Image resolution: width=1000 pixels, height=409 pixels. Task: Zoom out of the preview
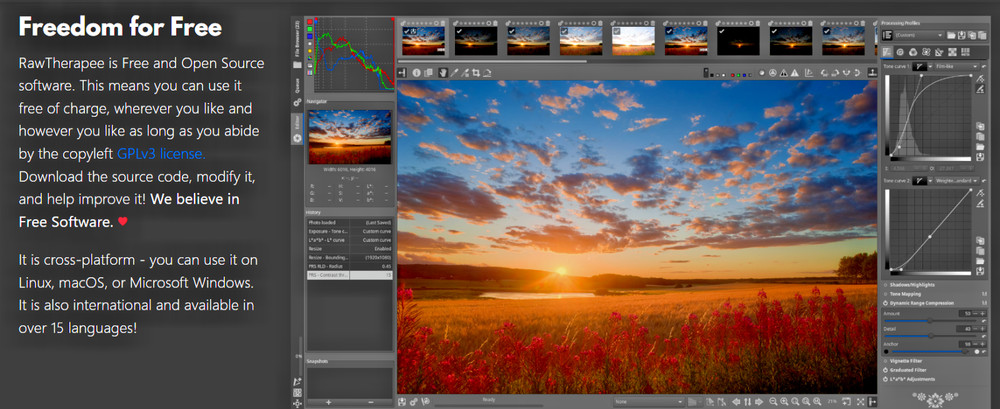[773, 402]
